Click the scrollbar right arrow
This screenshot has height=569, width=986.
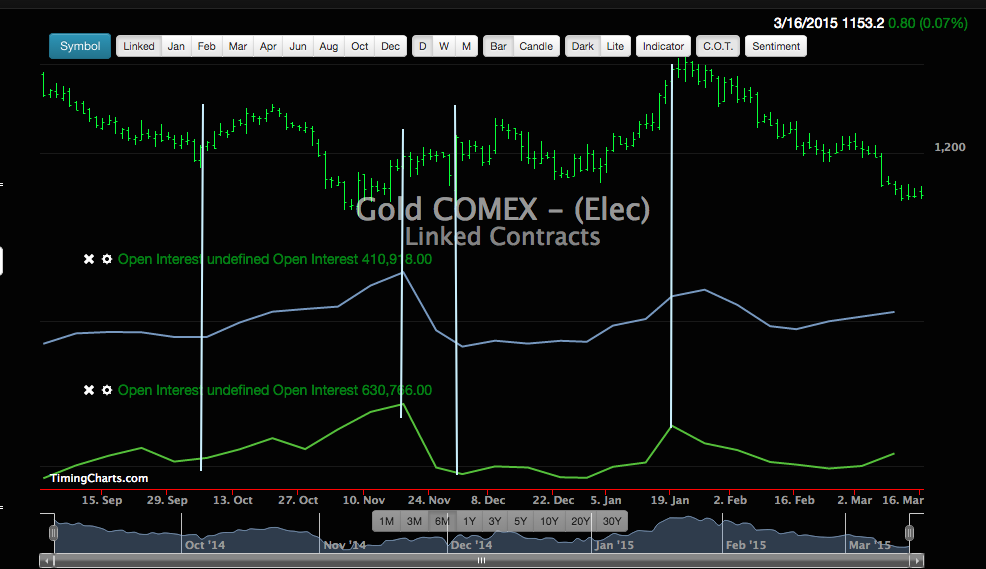(x=918, y=561)
